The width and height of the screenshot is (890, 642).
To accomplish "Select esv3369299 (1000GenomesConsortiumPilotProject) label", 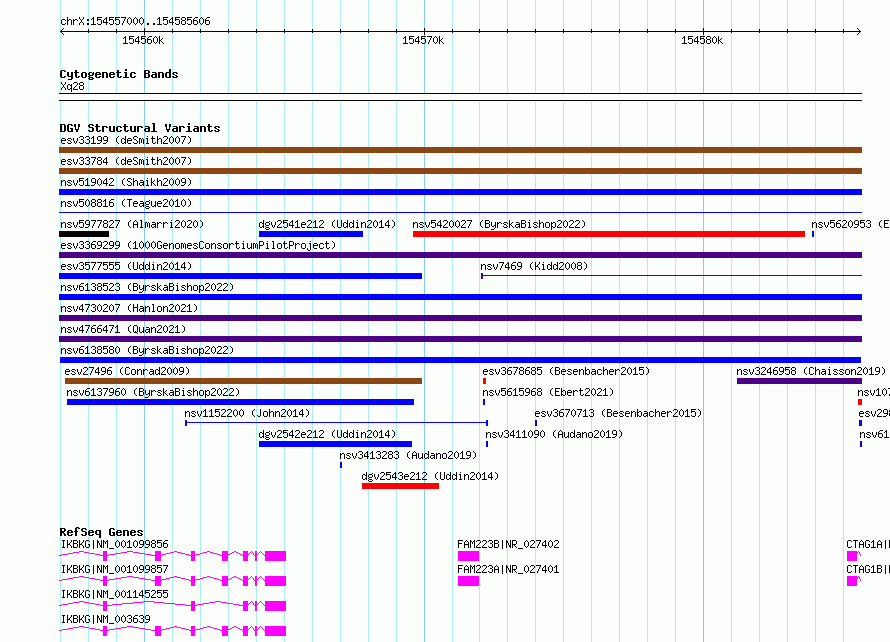I will point(198,245).
